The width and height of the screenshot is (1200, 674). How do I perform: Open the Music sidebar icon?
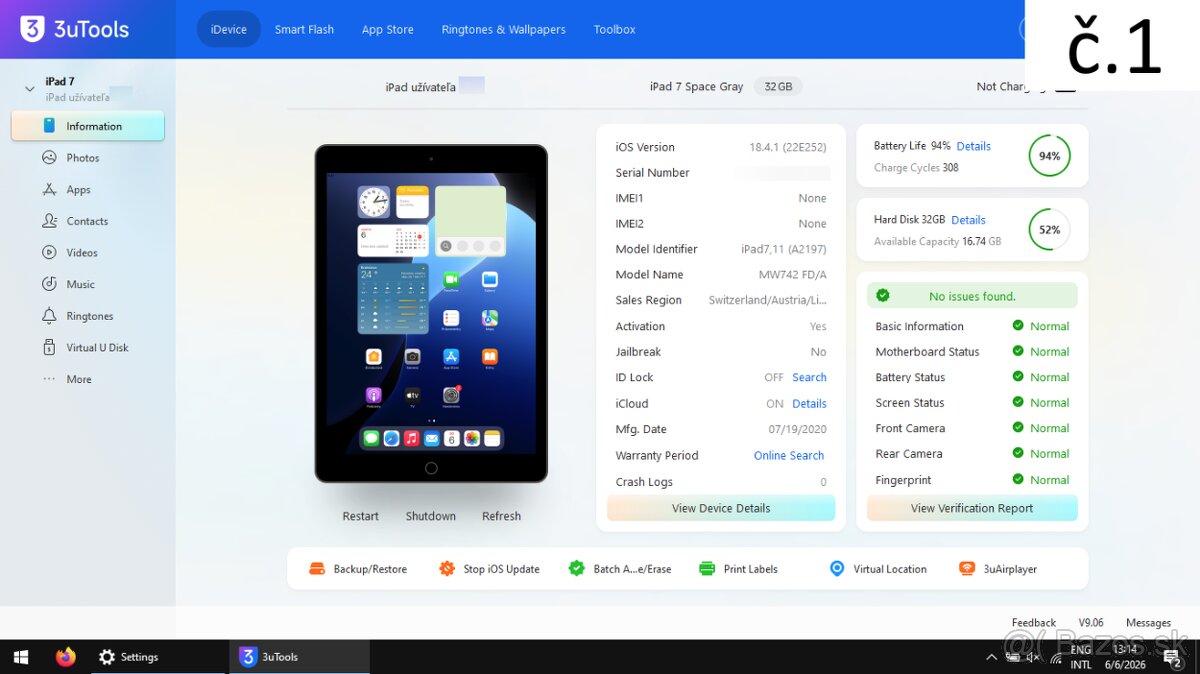[49, 284]
